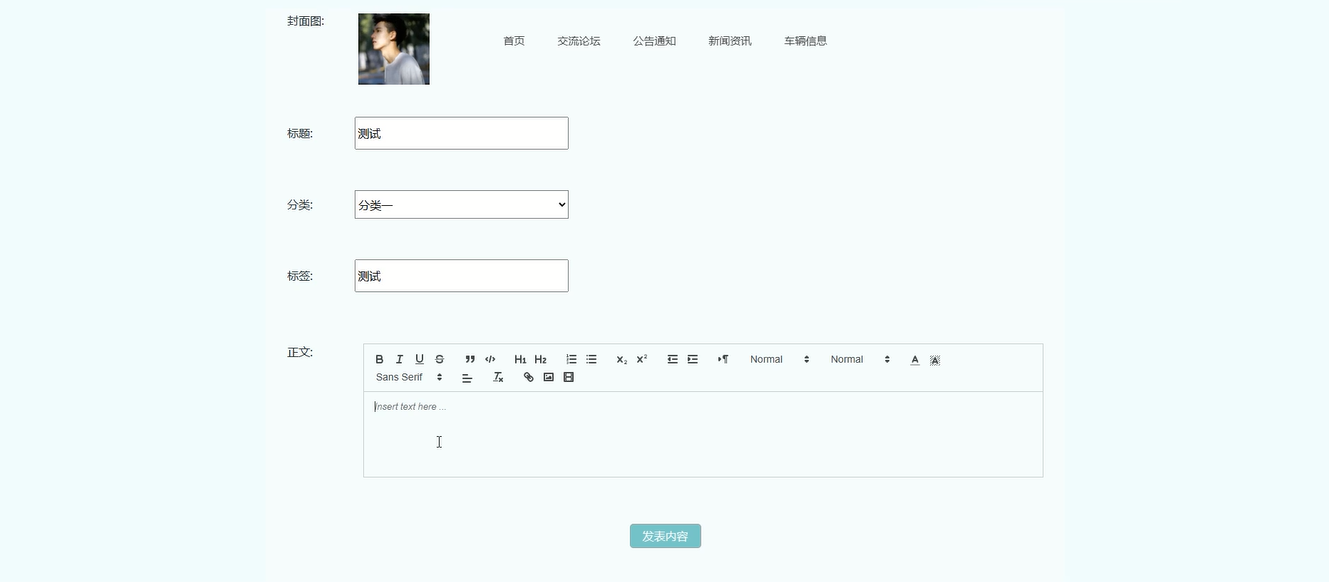
Task: Click the 标签 tag input field
Action: (461, 276)
